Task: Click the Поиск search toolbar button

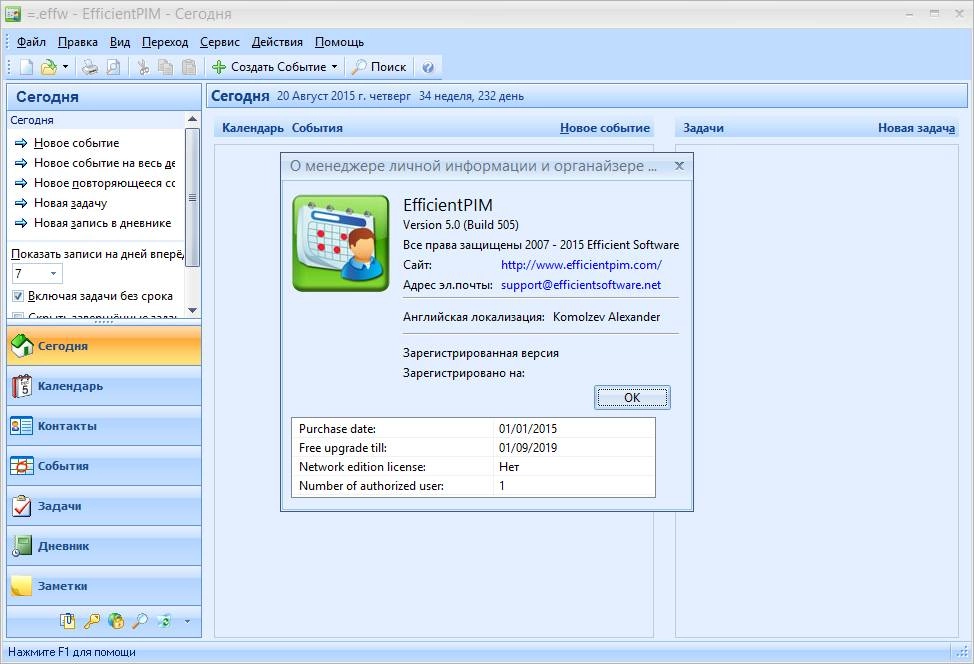Action: (x=379, y=66)
